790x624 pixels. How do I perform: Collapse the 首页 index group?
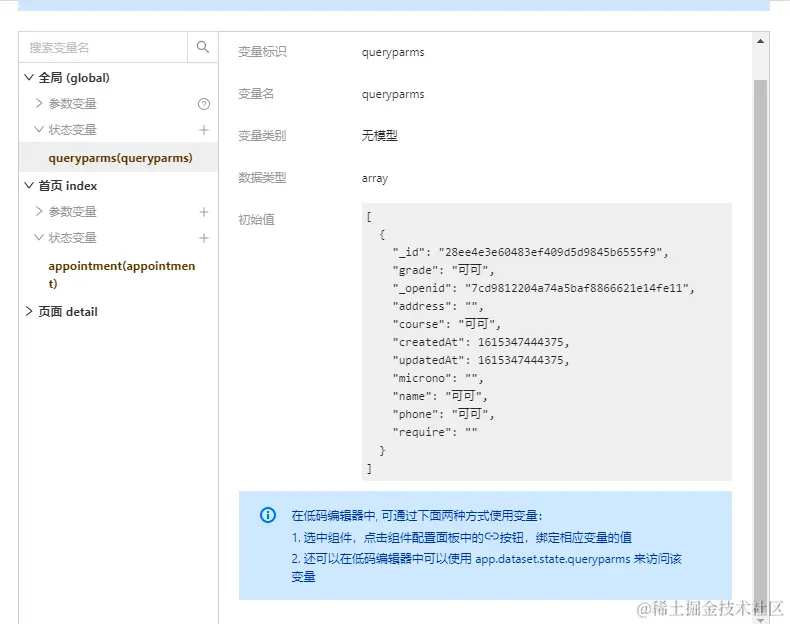tap(29, 185)
